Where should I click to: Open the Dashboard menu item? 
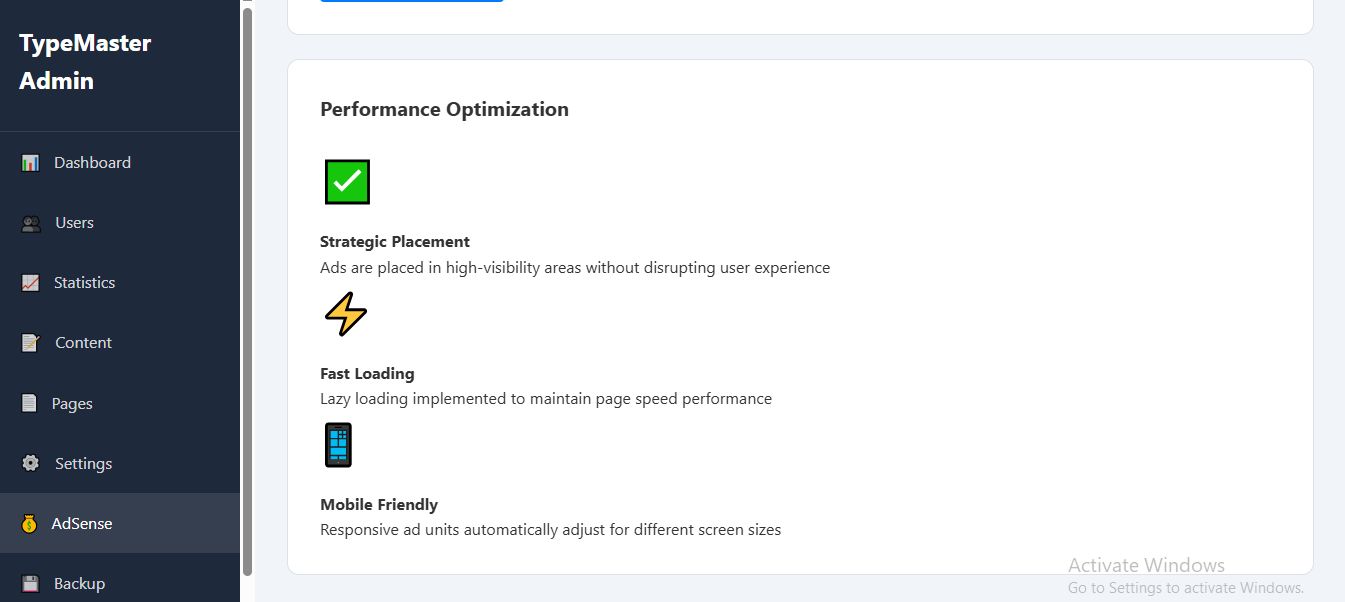(92, 163)
